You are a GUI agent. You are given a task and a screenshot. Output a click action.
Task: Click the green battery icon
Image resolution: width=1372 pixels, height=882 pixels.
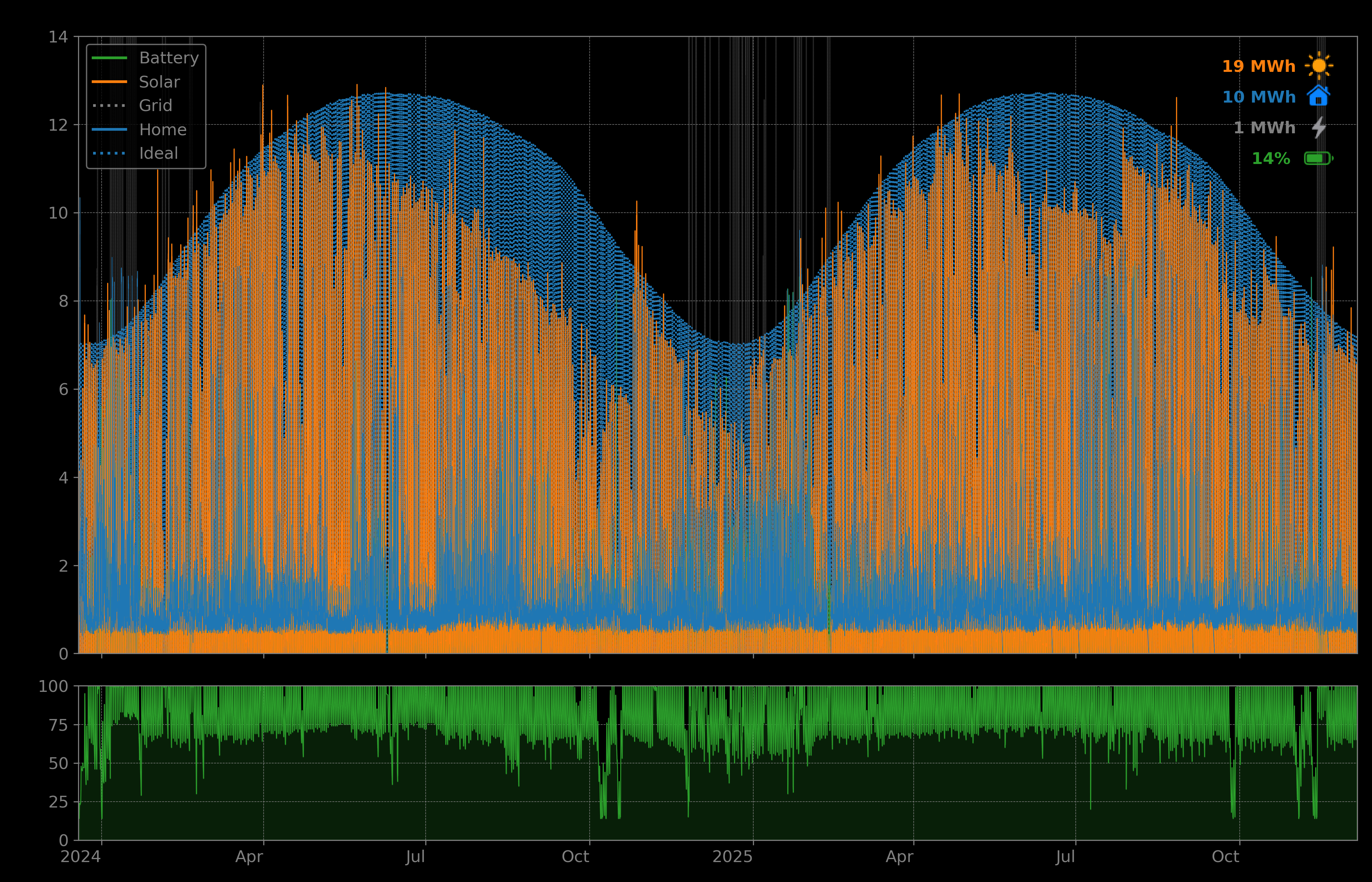click(1318, 158)
